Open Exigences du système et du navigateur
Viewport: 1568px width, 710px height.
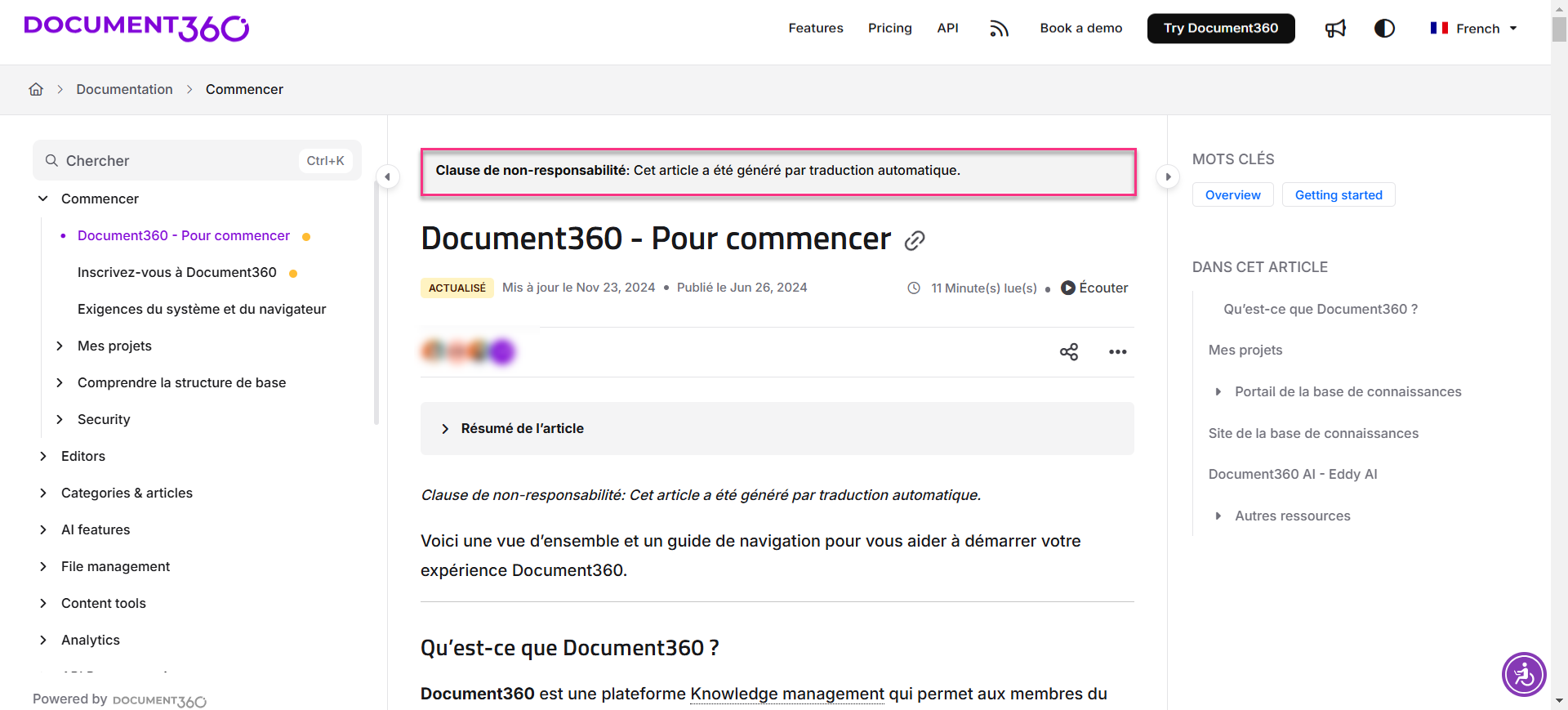click(202, 309)
